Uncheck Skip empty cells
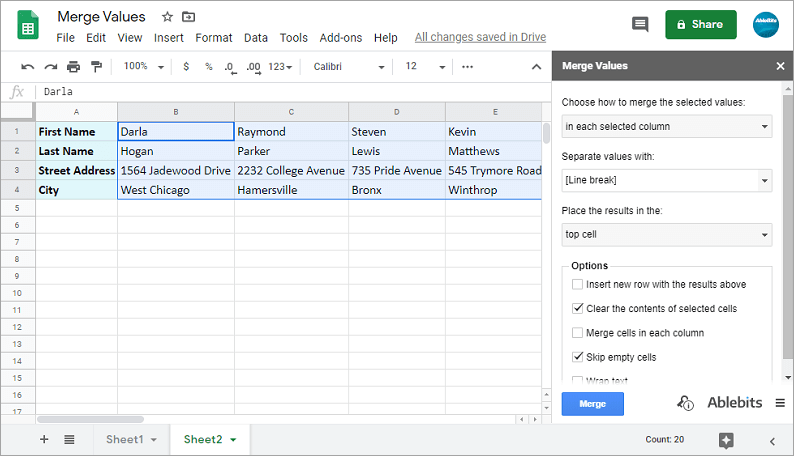The image size is (794, 456). coord(577,357)
